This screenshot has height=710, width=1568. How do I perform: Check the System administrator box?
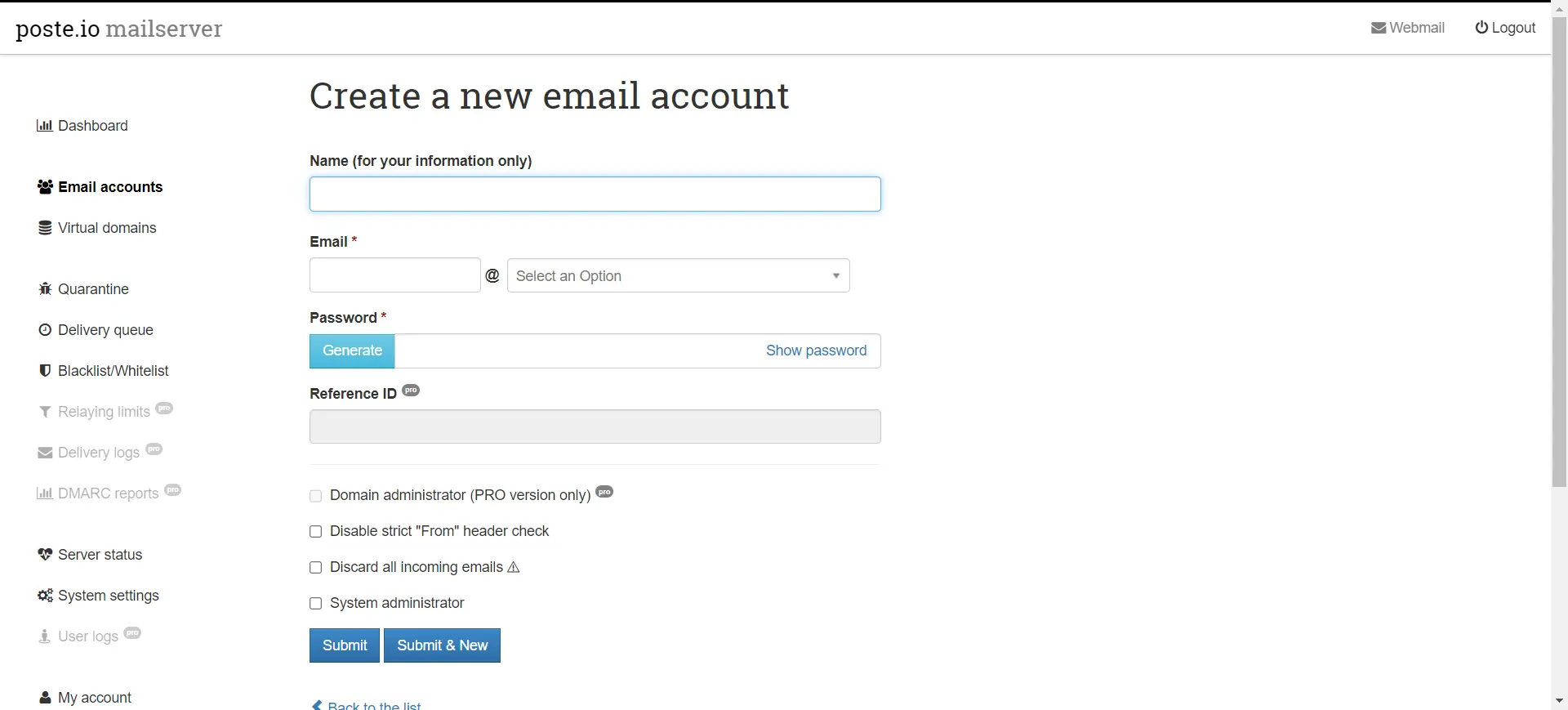(x=316, y=604)
